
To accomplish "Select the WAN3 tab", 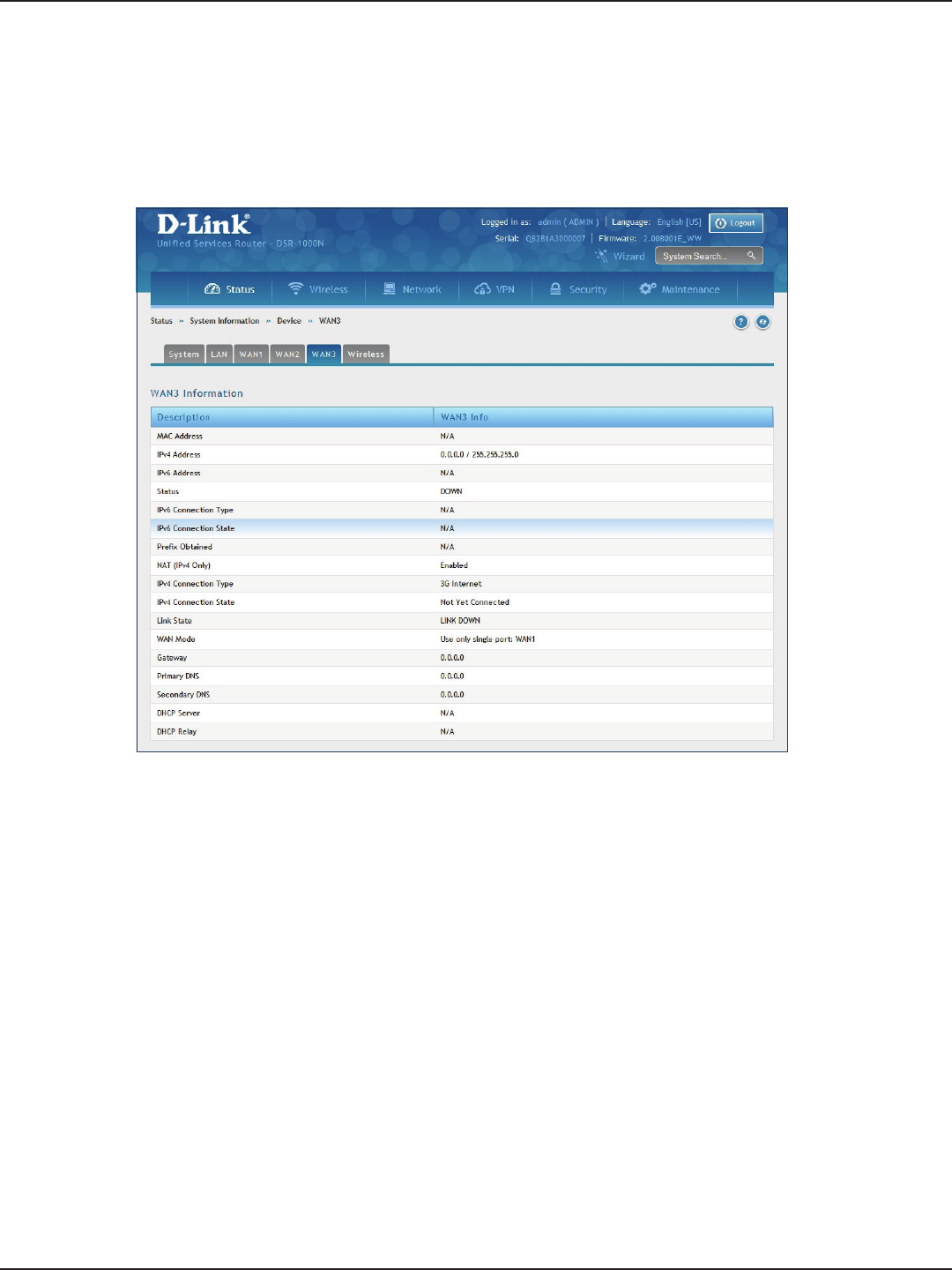I will 324,355.
